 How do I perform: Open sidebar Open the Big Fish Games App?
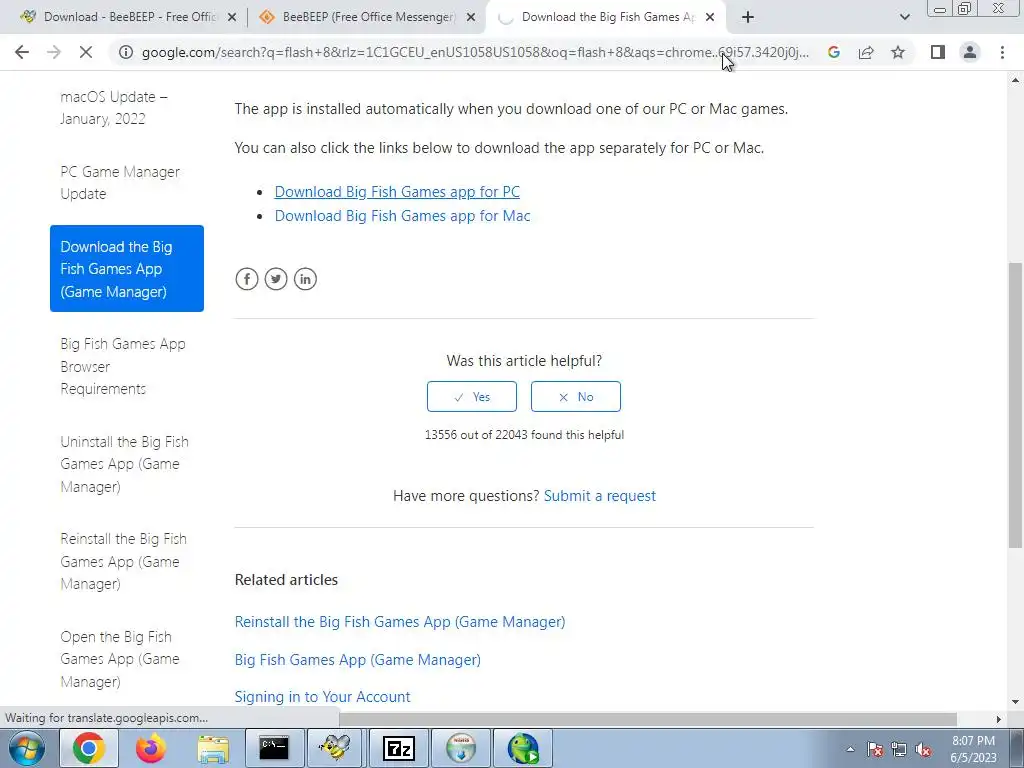pyautogui.click(x=127, y=659)
